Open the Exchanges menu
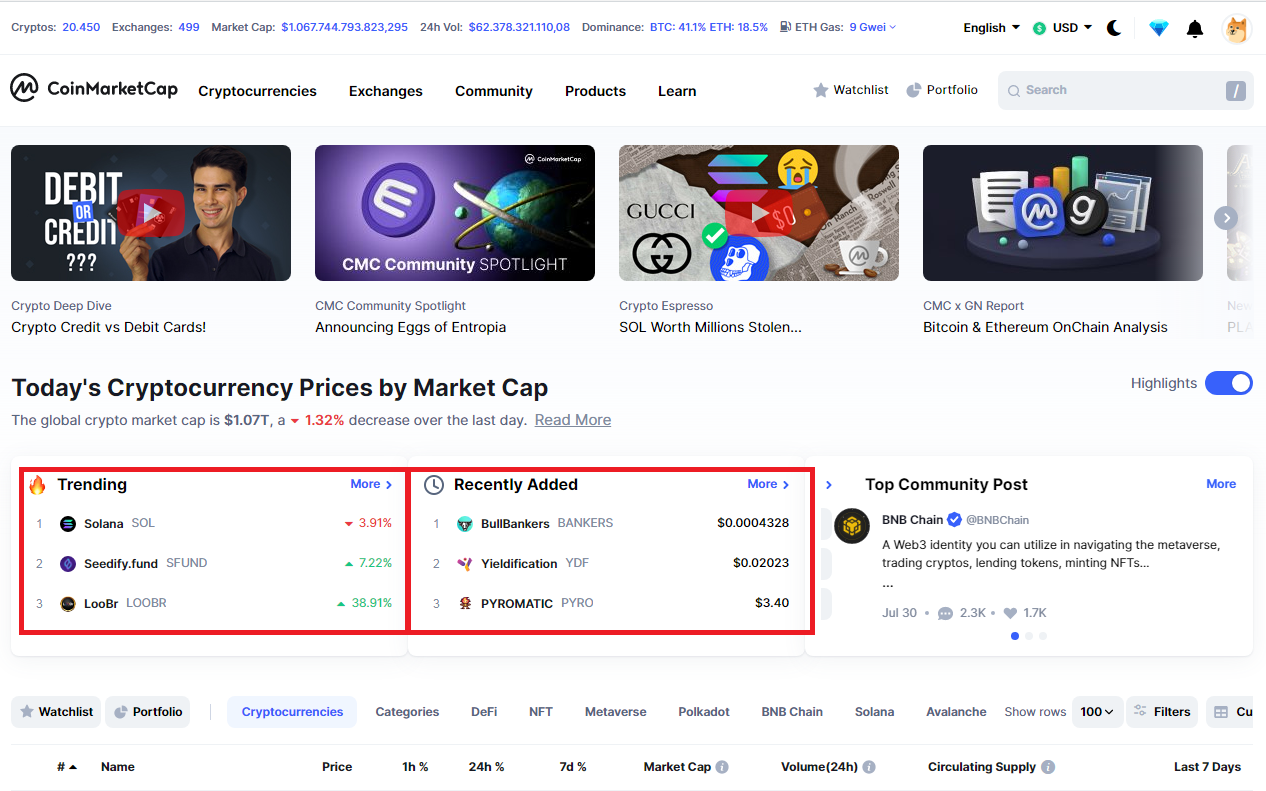The height and width of the screenshot is (791, 1266). 386,91
